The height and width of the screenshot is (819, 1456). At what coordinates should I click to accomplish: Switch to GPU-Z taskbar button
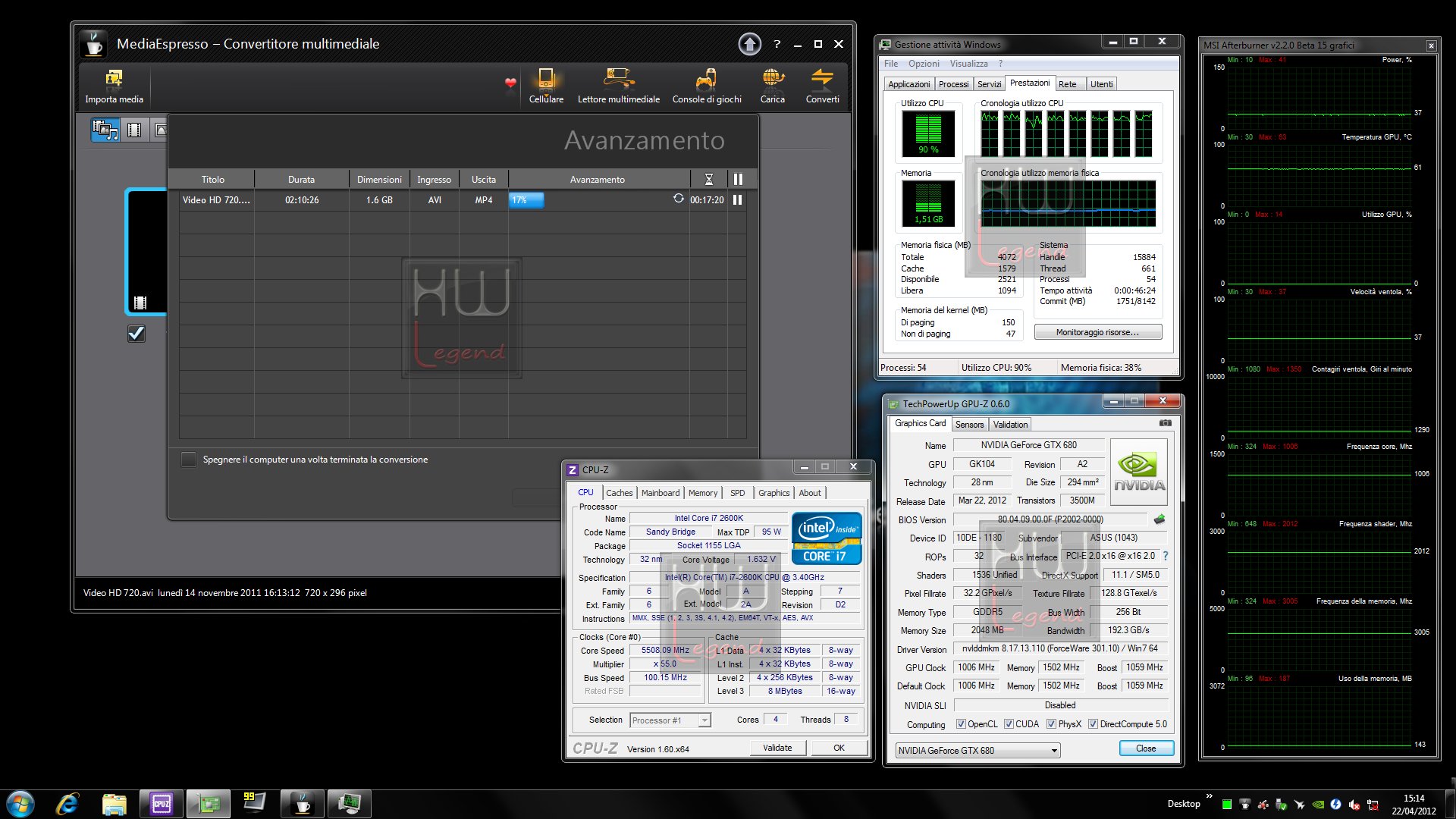(209, 804)
